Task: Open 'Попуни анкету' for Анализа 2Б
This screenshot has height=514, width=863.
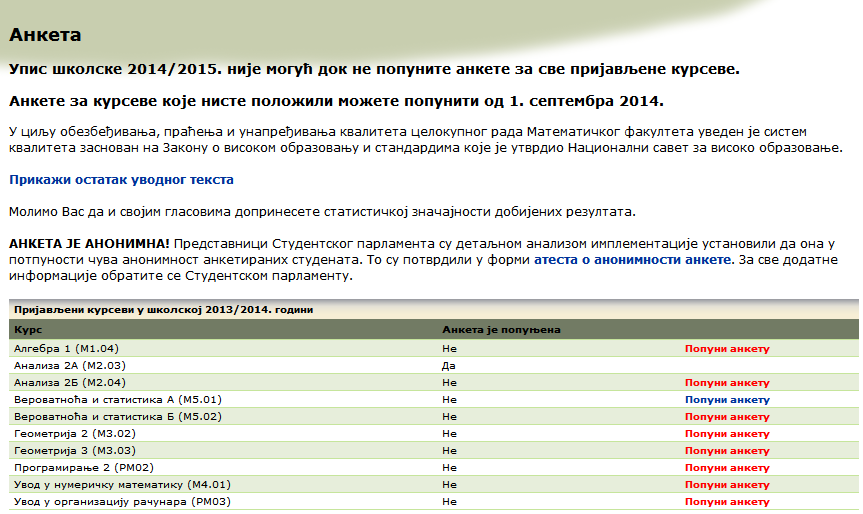Action: (727, 383)
